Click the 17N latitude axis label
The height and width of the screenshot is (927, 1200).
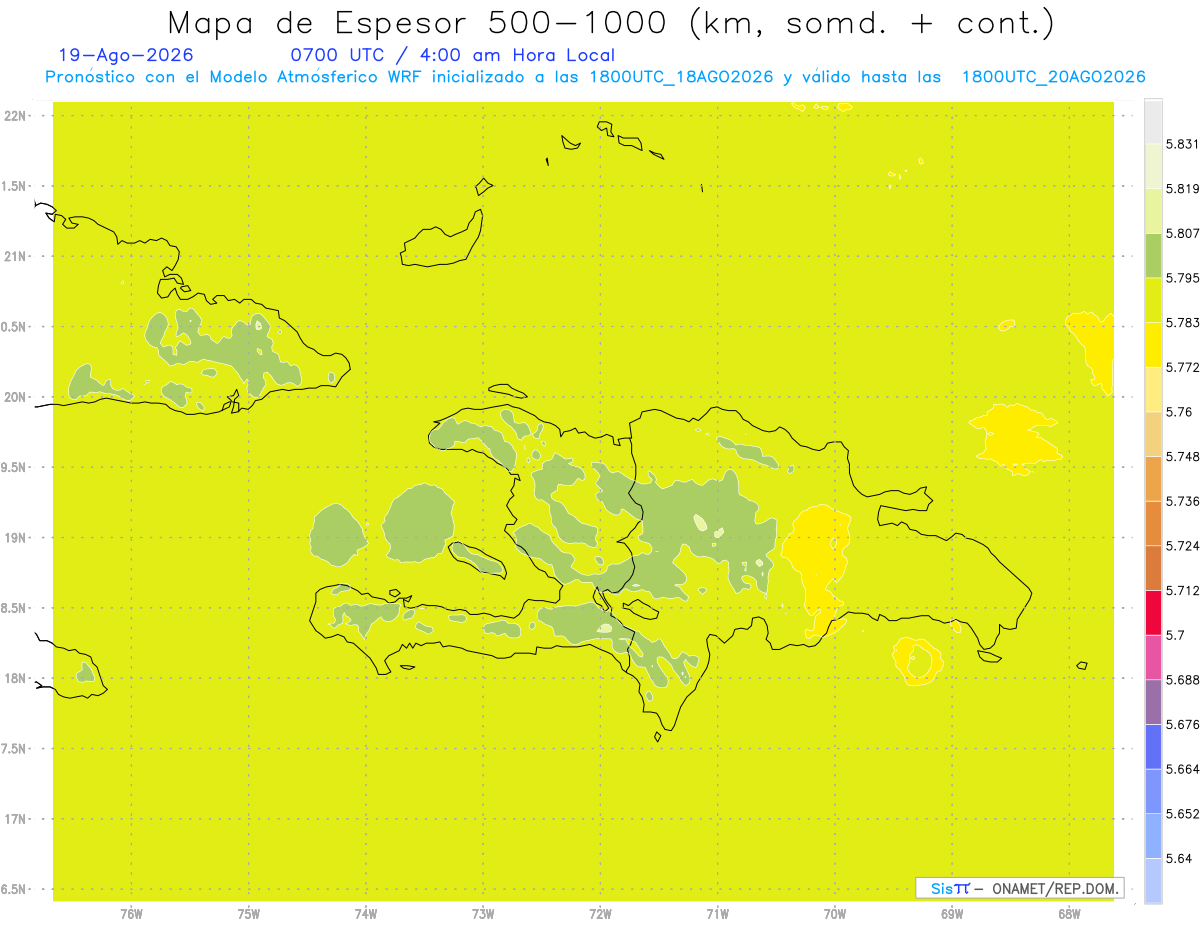coord(14,819)
